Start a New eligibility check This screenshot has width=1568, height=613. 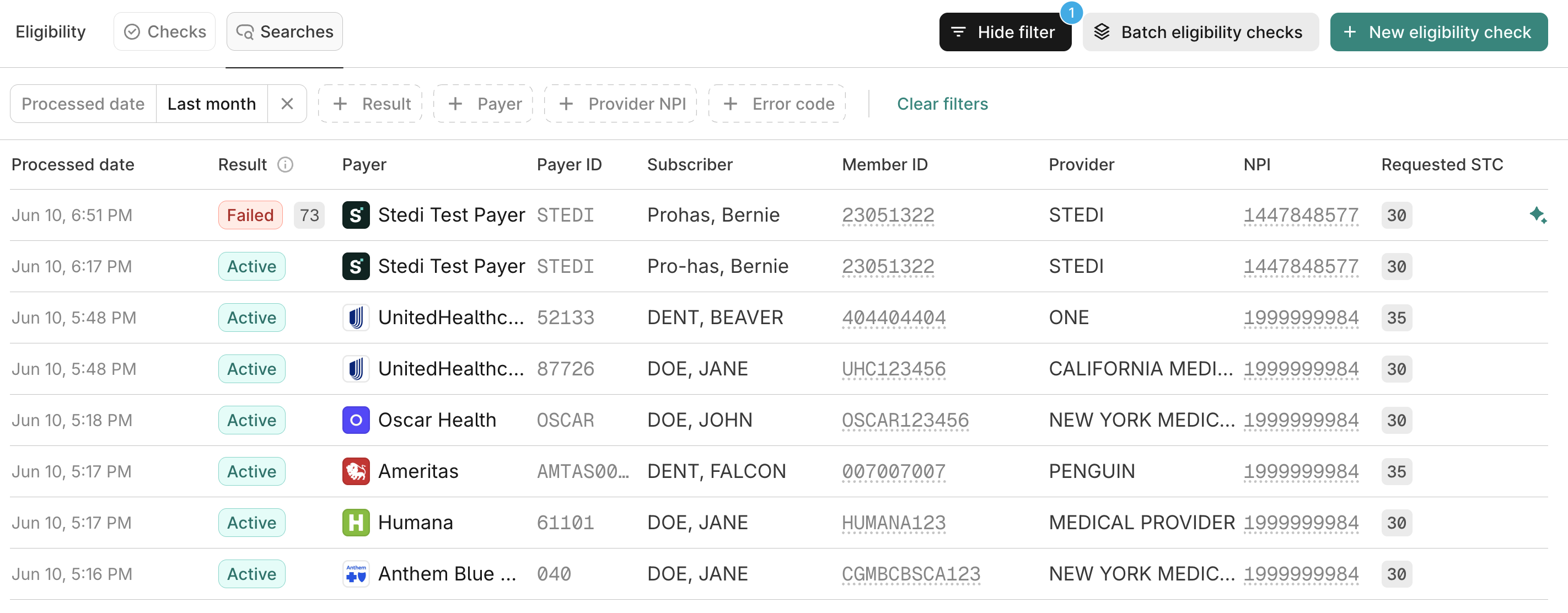pyautogui.click(x=1438, y=33)
